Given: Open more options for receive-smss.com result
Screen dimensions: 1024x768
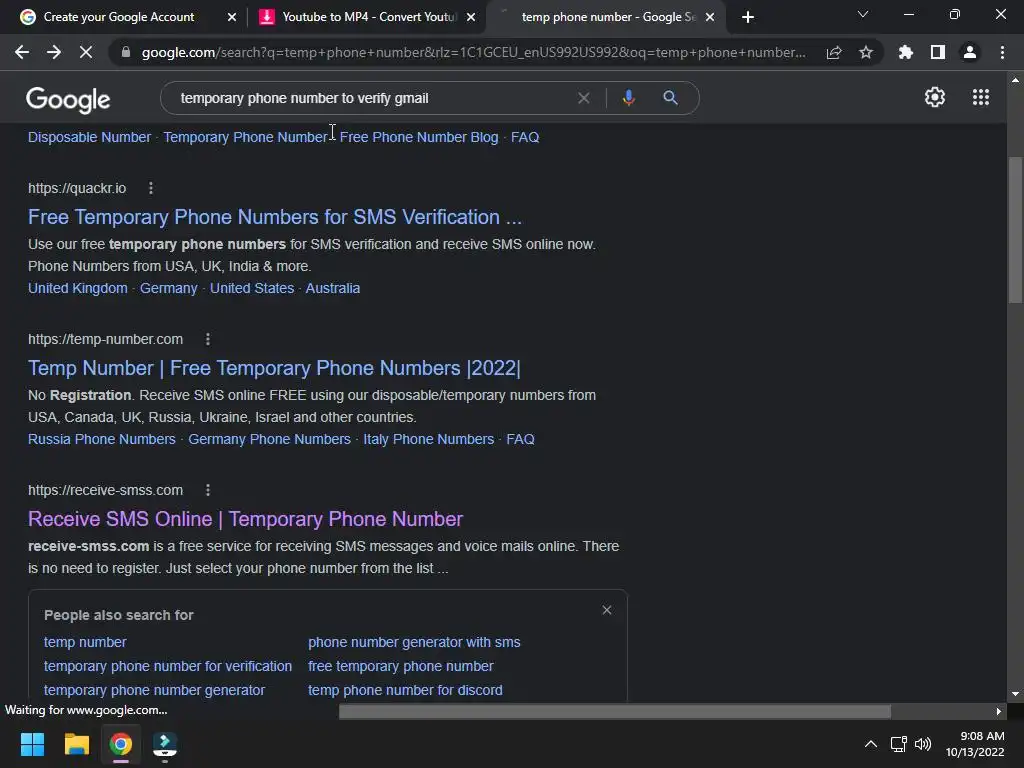Looking at the screenshot, I should point(208,490).
